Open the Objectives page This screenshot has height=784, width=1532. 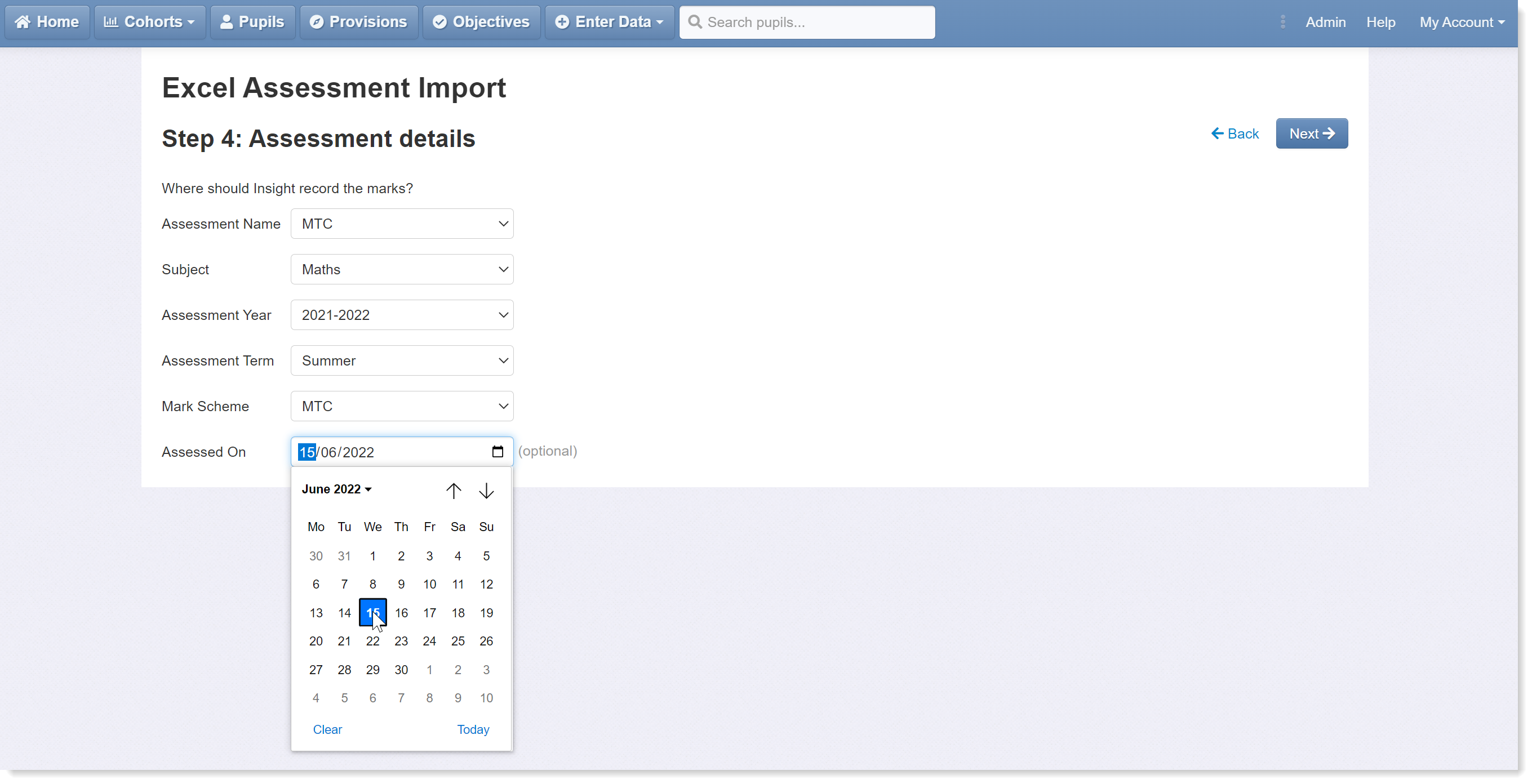(481, 22)
